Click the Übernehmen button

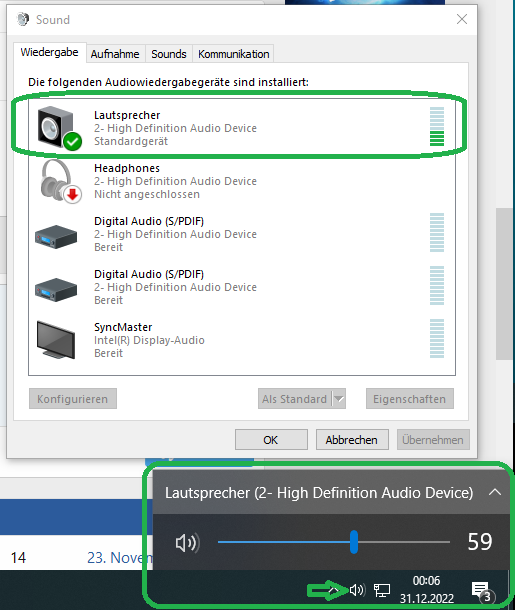(x=433, y=440)
